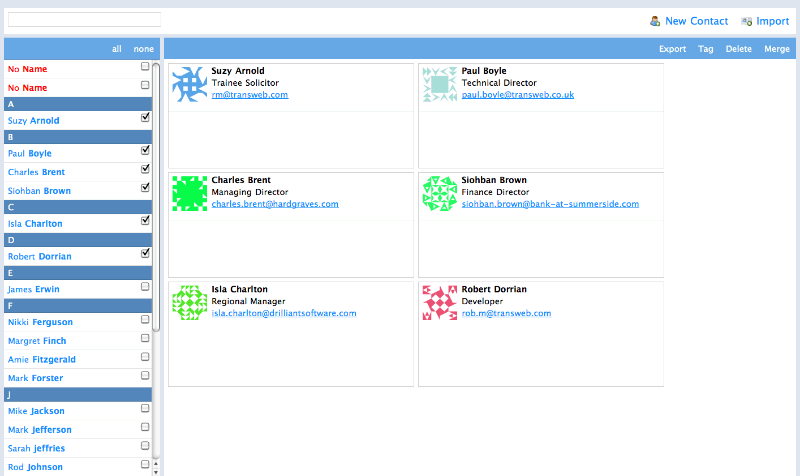Open Nikki Ferguson in the list
Viewport: 800px width, 476px height.
40,322
